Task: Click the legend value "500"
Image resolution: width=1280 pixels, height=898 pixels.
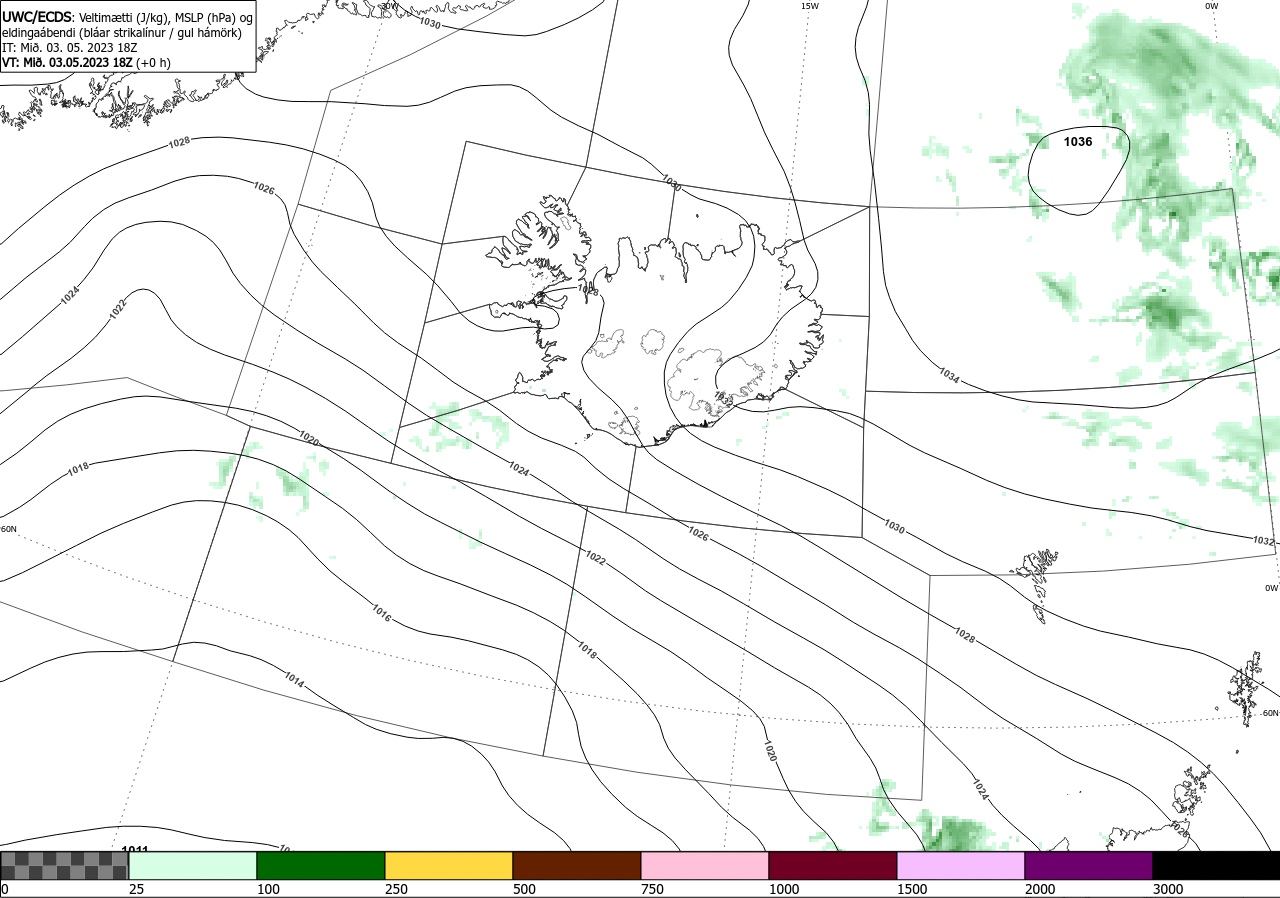Action: [x=524, y=889]
